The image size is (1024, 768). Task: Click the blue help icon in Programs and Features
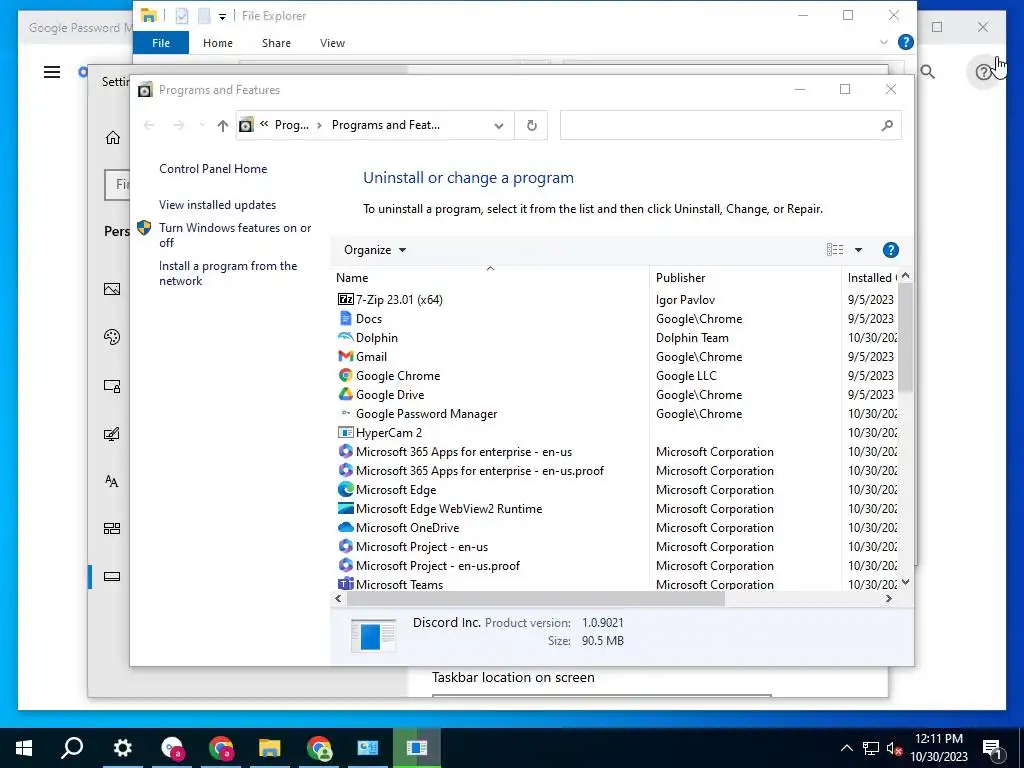click(x=890, y=250)
